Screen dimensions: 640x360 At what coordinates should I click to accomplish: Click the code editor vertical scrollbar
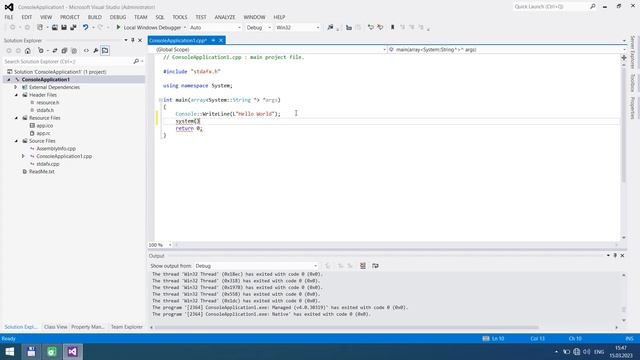[623, 124]
